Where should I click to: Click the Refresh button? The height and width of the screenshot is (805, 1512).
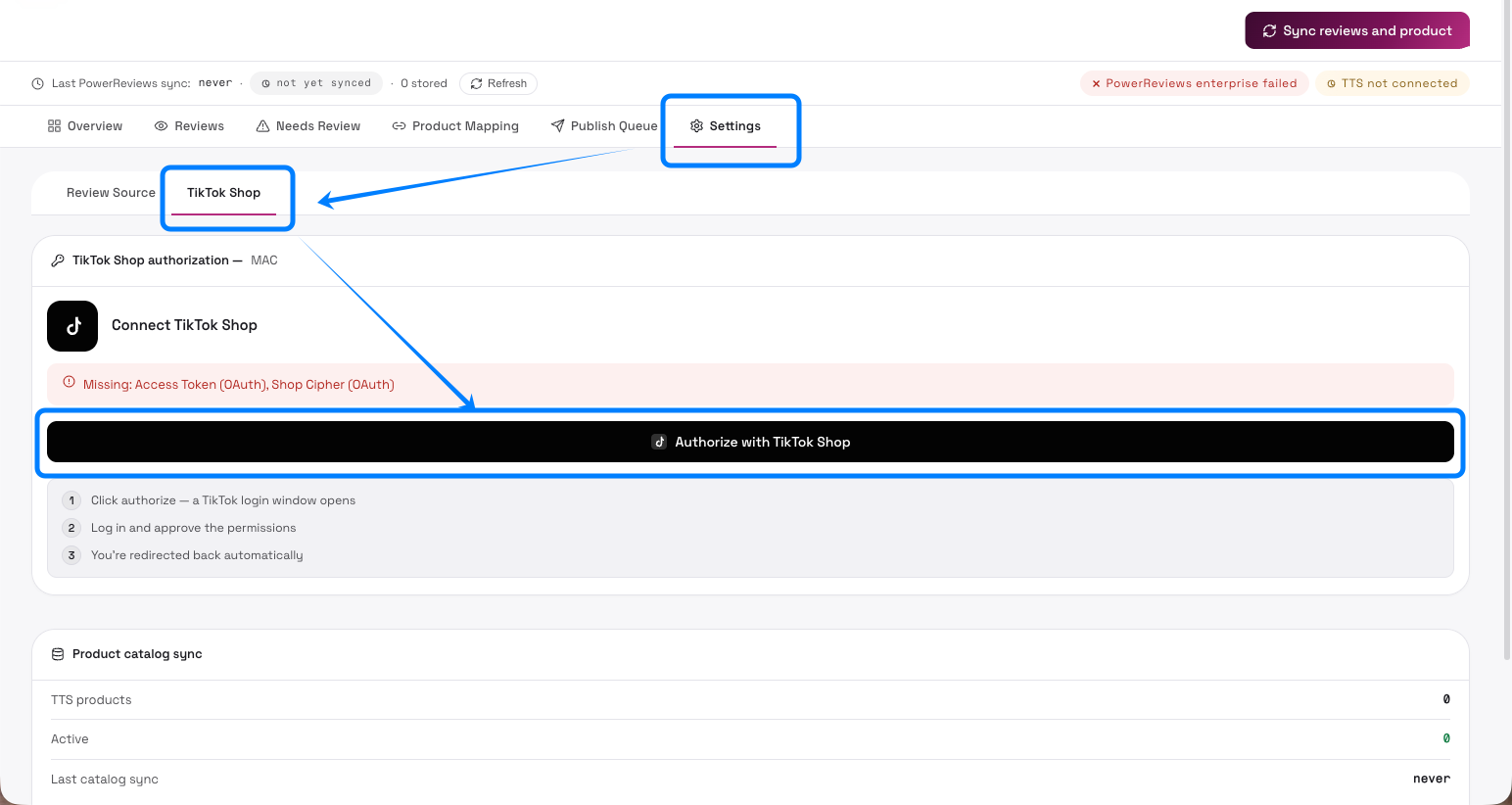(498, 83)
